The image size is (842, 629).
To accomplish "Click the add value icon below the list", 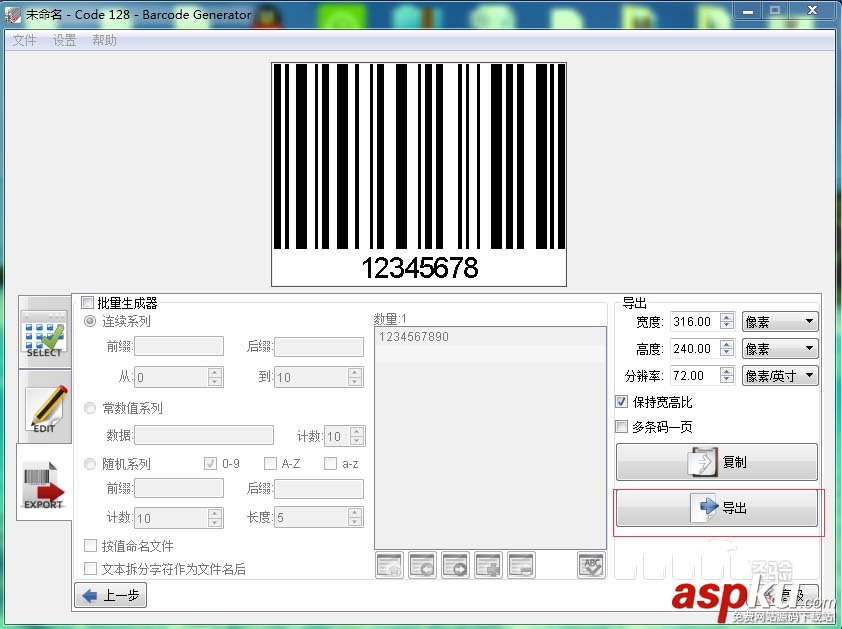I will pyautogui.click(x=488, y=565).
